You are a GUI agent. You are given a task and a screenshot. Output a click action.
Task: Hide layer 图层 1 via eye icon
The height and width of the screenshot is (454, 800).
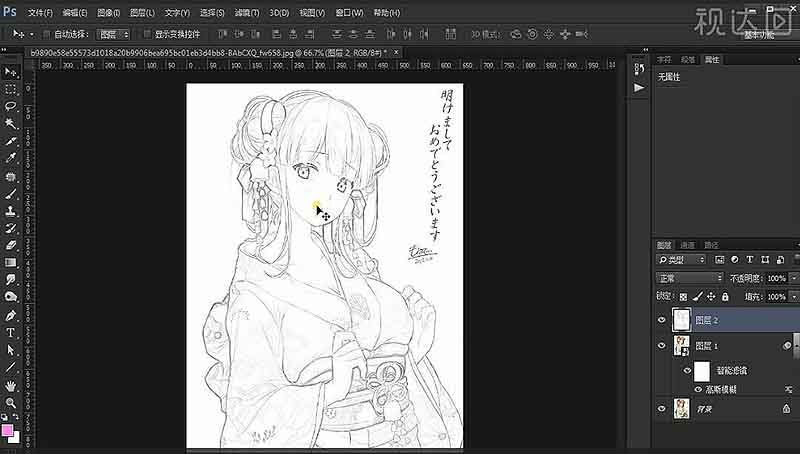click(662, 345)
